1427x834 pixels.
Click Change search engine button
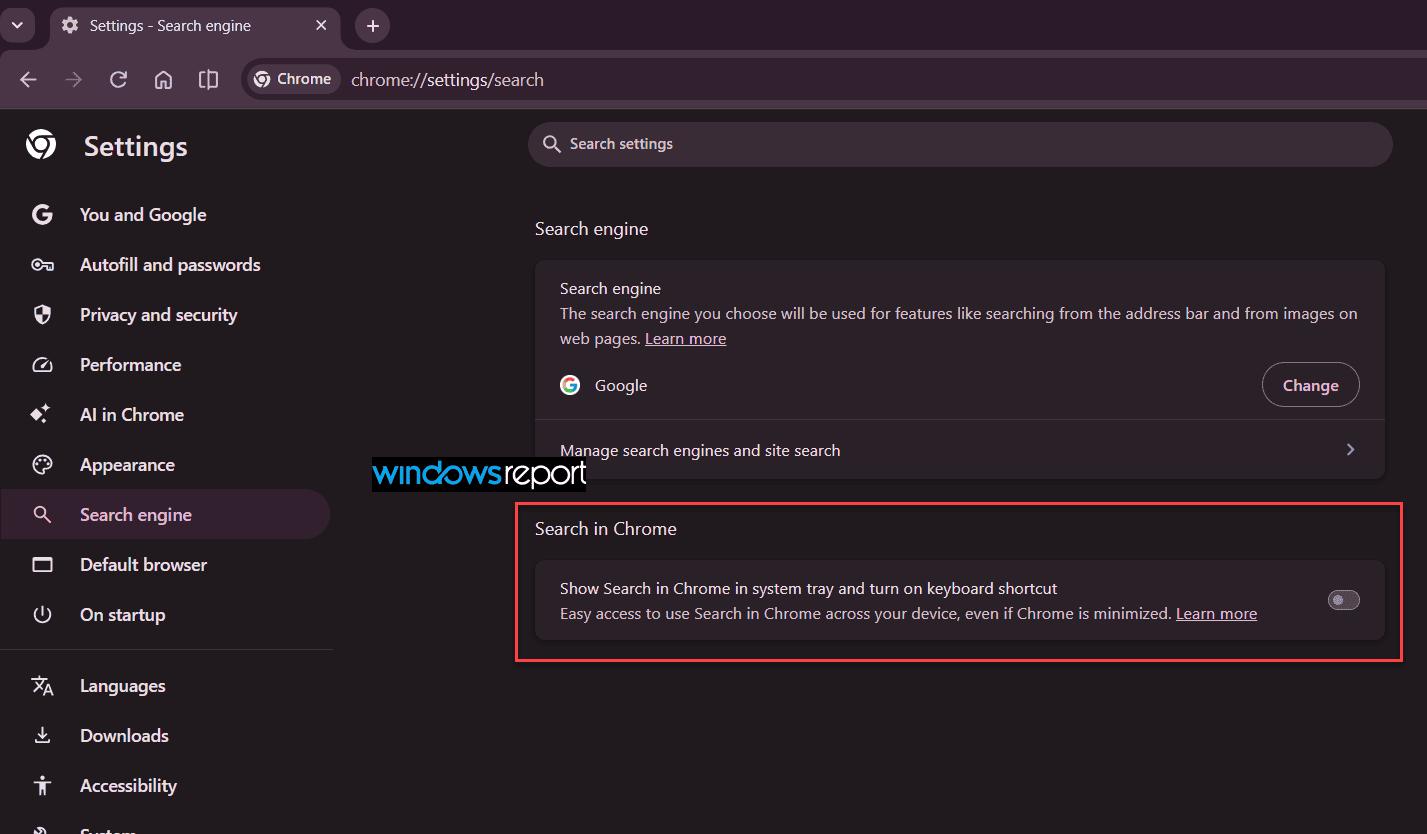tap(1310, 385)
